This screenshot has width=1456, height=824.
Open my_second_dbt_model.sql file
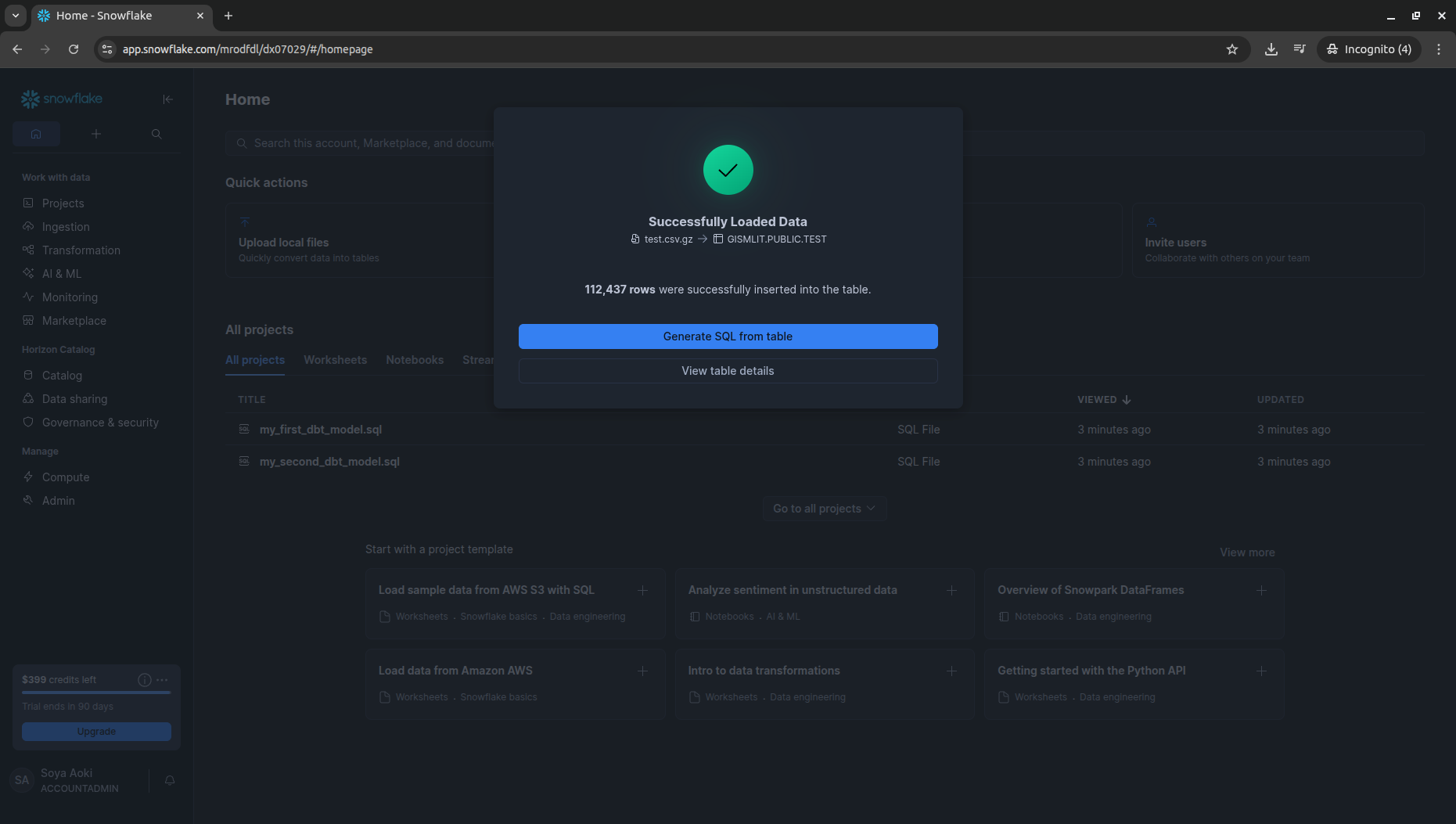tap(329, 462)
